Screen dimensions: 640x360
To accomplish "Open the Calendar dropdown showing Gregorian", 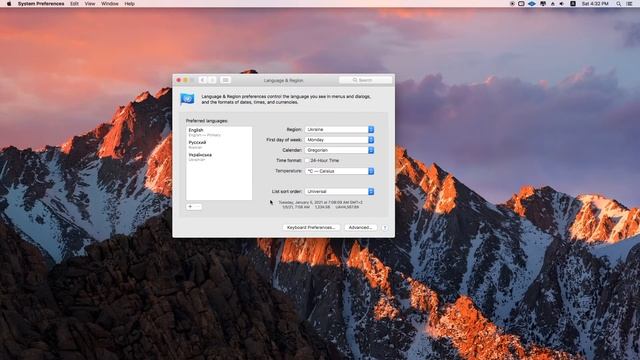I will pos(339,150).
